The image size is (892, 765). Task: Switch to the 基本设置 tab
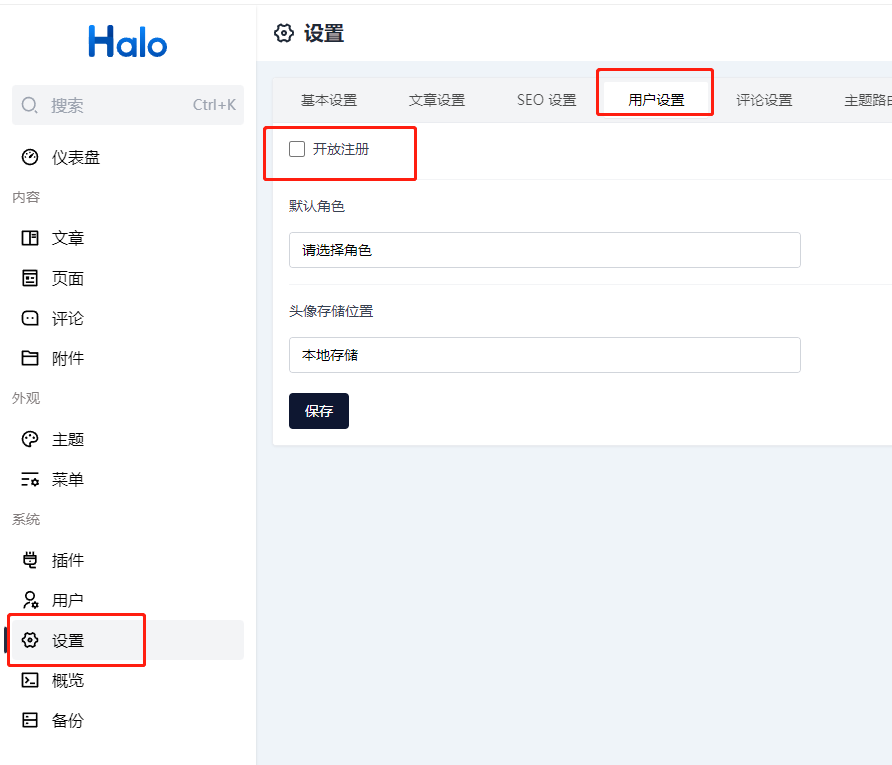(x=329, y=100)
